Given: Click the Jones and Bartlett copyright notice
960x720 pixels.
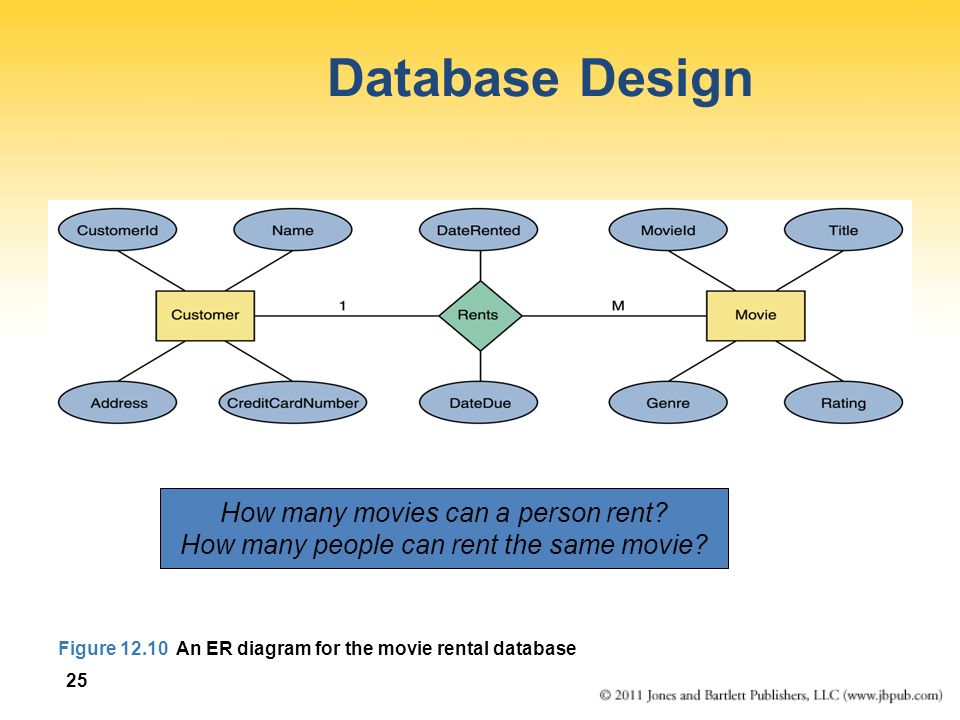Looking at the screenshot, I should point(771,696).
